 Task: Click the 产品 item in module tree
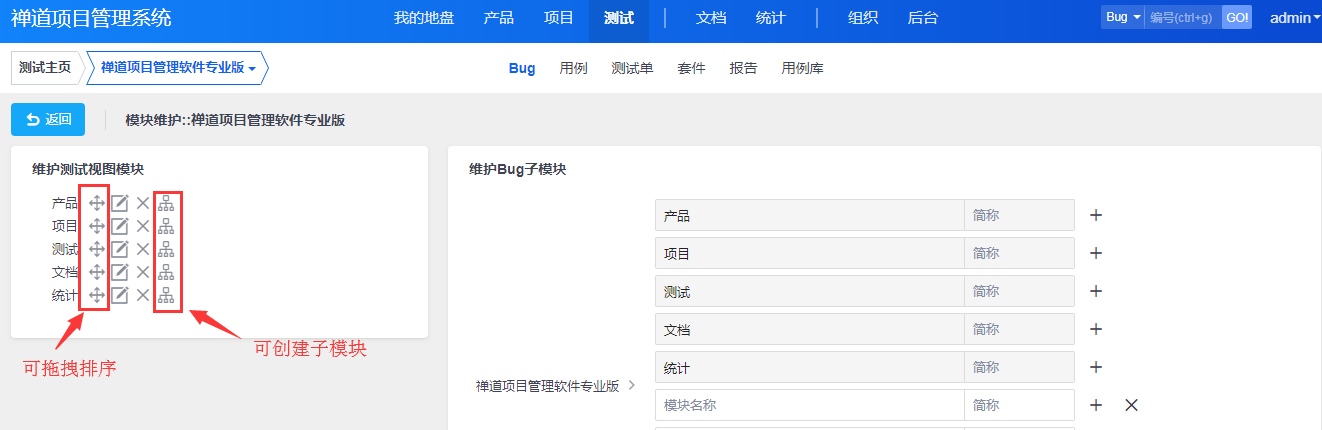point(64,203)
